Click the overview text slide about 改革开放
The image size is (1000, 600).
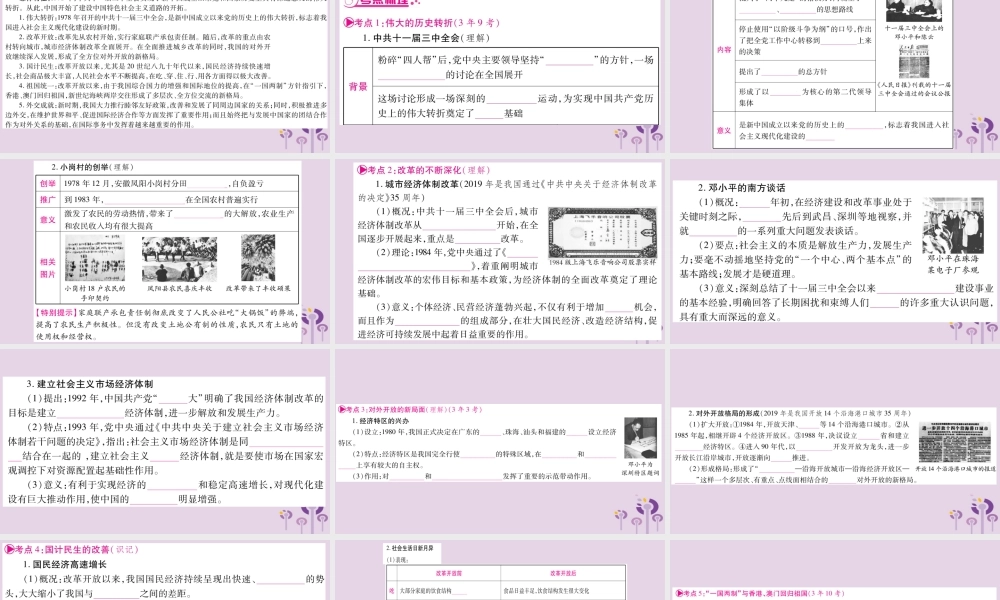coord(166,76)
